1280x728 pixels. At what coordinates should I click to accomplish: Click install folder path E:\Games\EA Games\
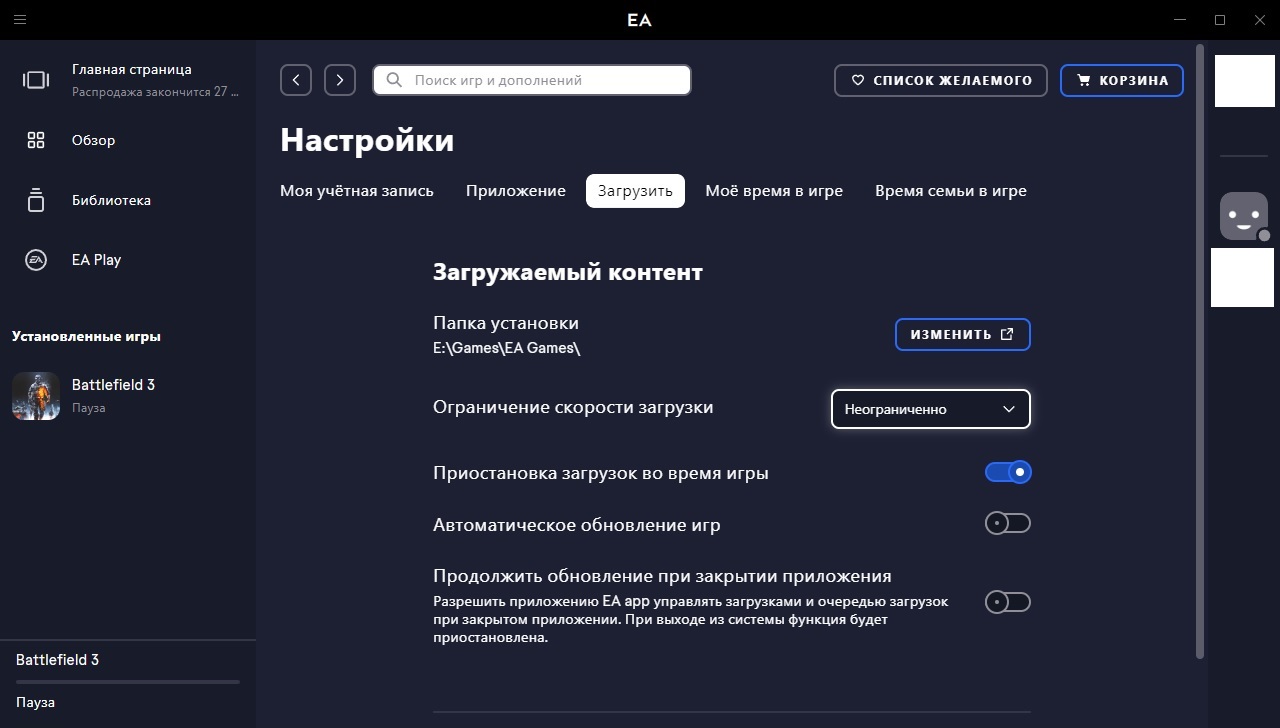coord(506,348)
